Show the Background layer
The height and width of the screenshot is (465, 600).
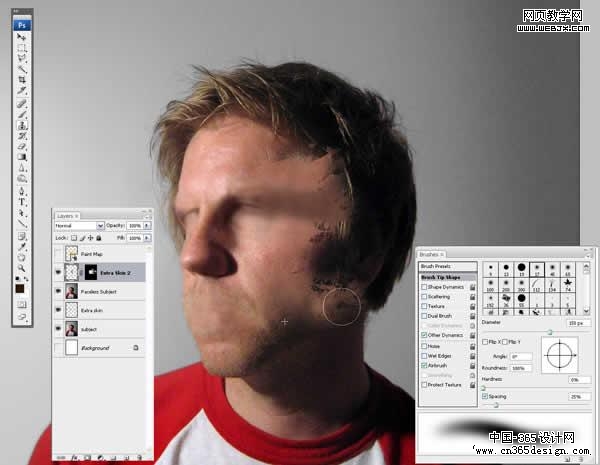[x=58, y=348]
